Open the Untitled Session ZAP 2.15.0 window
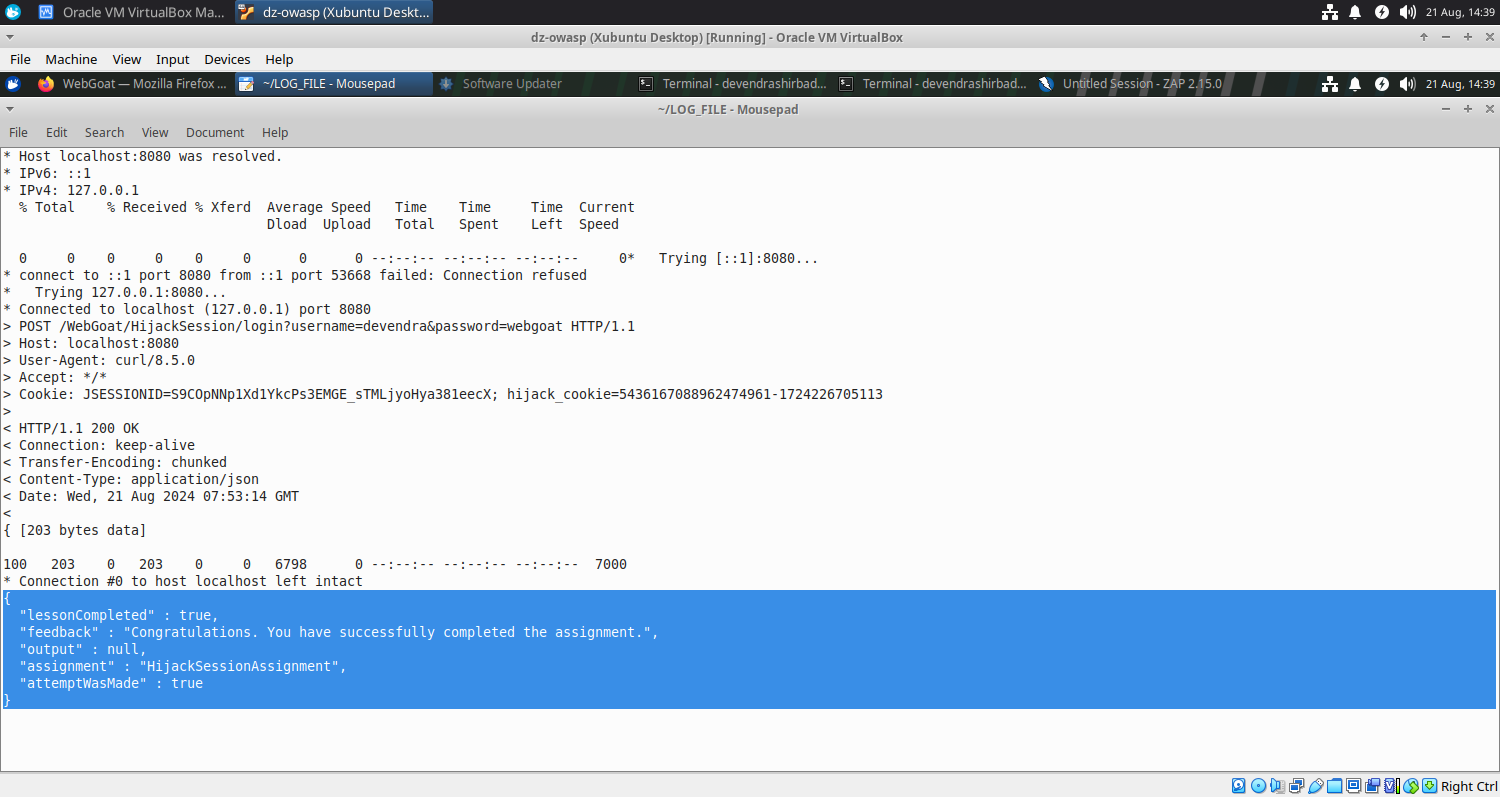This screenshot has height=797, width=1500. [x=1134, y=84]
